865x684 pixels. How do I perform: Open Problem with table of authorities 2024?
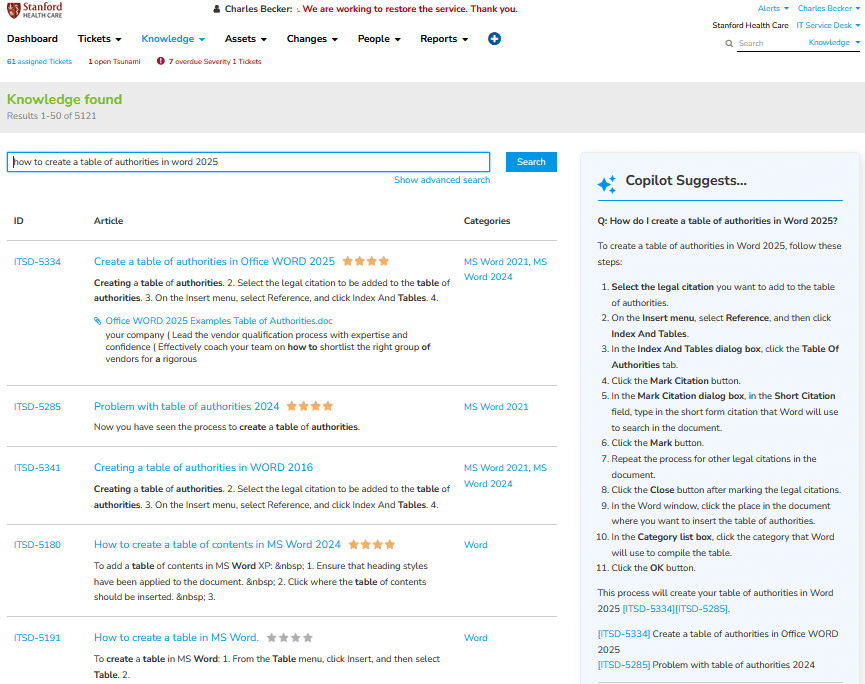pyautogui.click(x=186, y=406)
